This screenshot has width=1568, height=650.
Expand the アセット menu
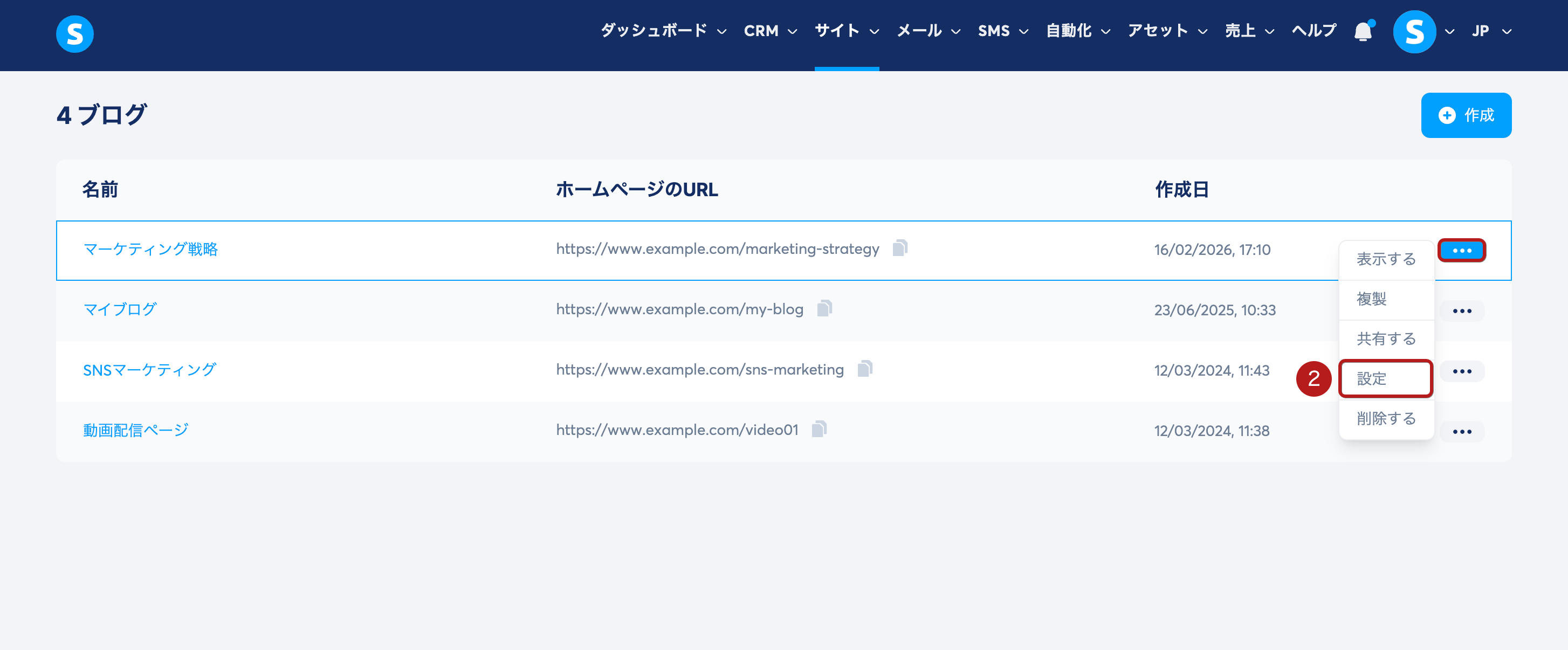[x=1167, y=30]
